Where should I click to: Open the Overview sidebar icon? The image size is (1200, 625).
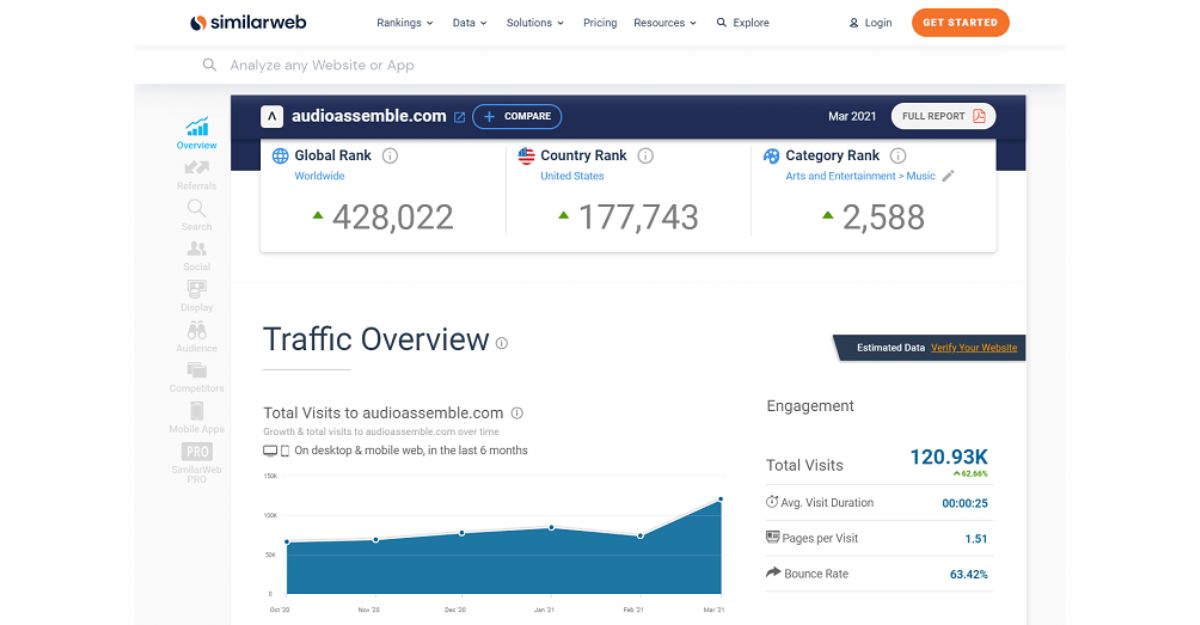197,127
